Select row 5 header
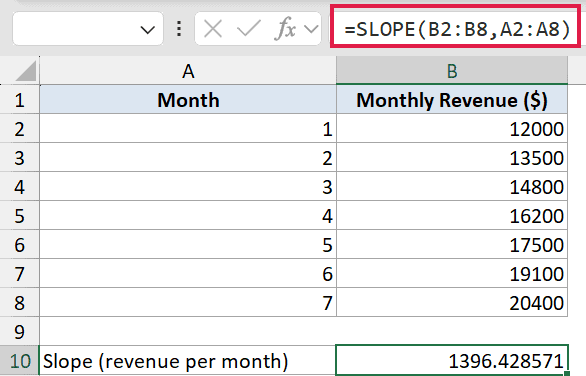 point(19,215)
